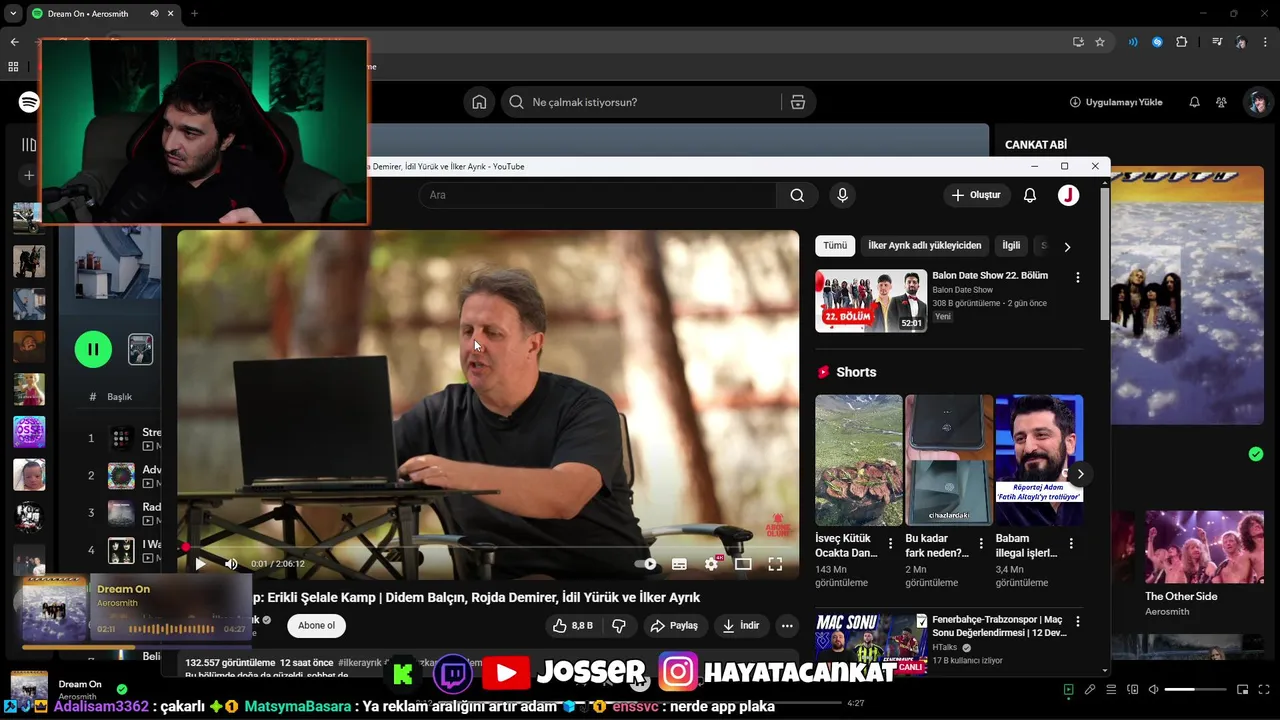Image resolution: width=1280 pixels, height=720 pixels.
Task: Open YouTube account avatar J
Action: (x=1069, y=195)
